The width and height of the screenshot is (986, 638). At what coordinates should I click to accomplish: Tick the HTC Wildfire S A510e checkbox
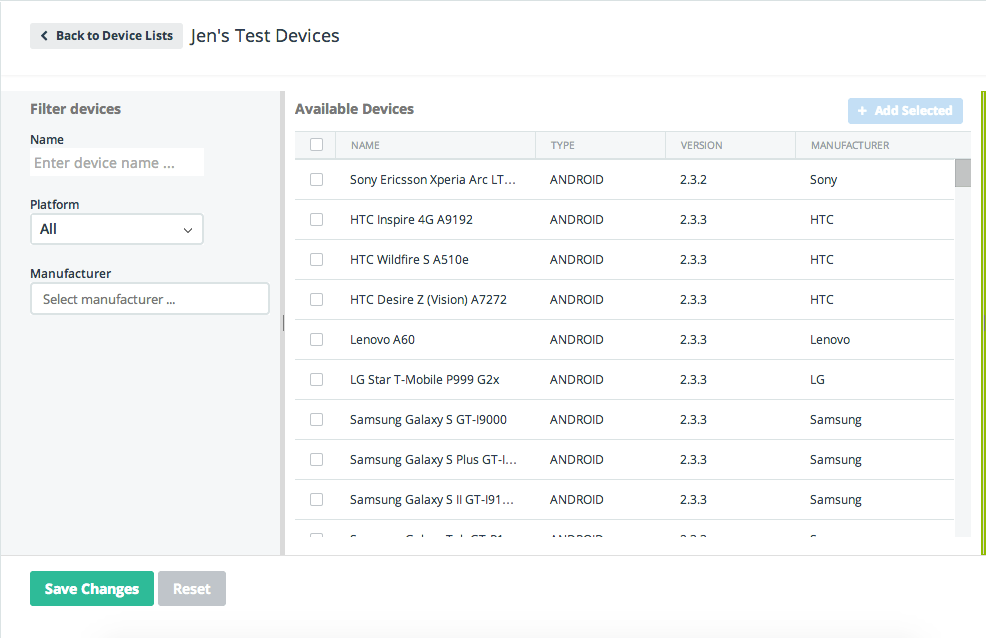pyautogui.click(x=317, y=260)
